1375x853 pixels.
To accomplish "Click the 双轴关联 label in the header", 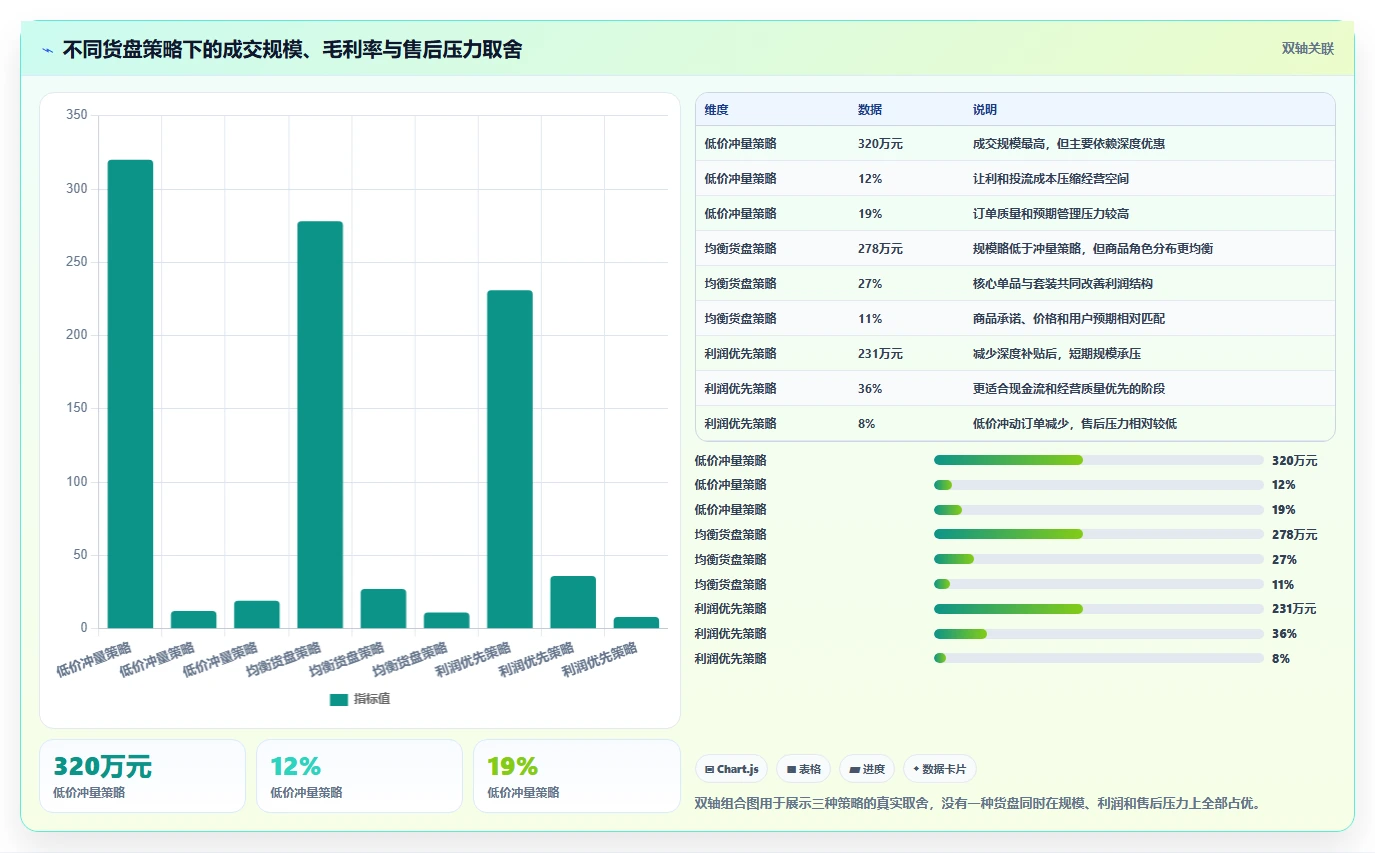I will click(x=1308, y=48).
